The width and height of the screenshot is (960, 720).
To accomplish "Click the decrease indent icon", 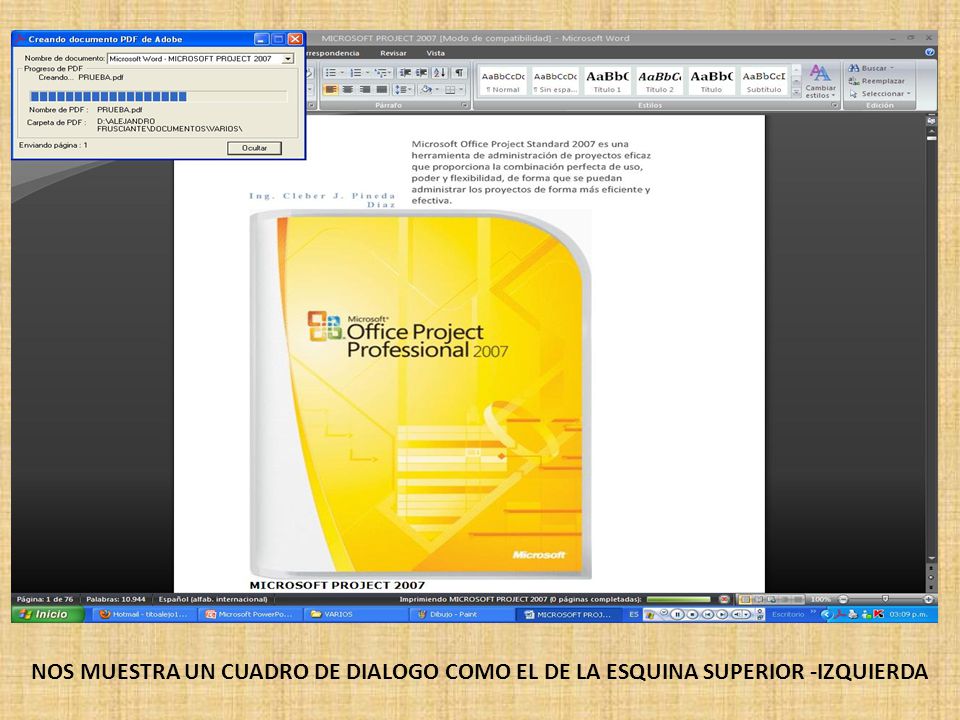I will tap(405, 73).
